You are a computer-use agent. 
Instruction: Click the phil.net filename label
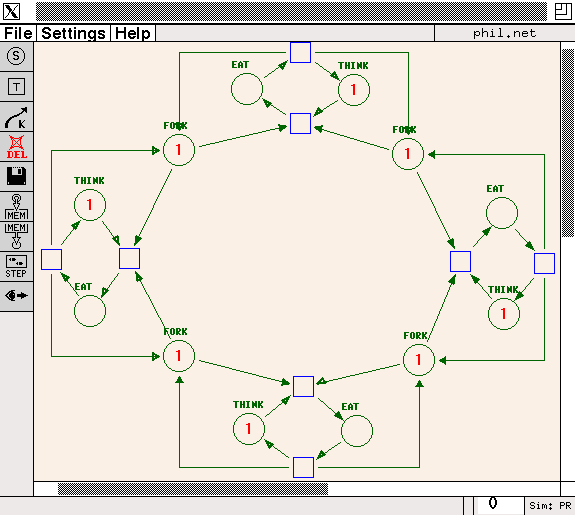[x=505, y=33]
